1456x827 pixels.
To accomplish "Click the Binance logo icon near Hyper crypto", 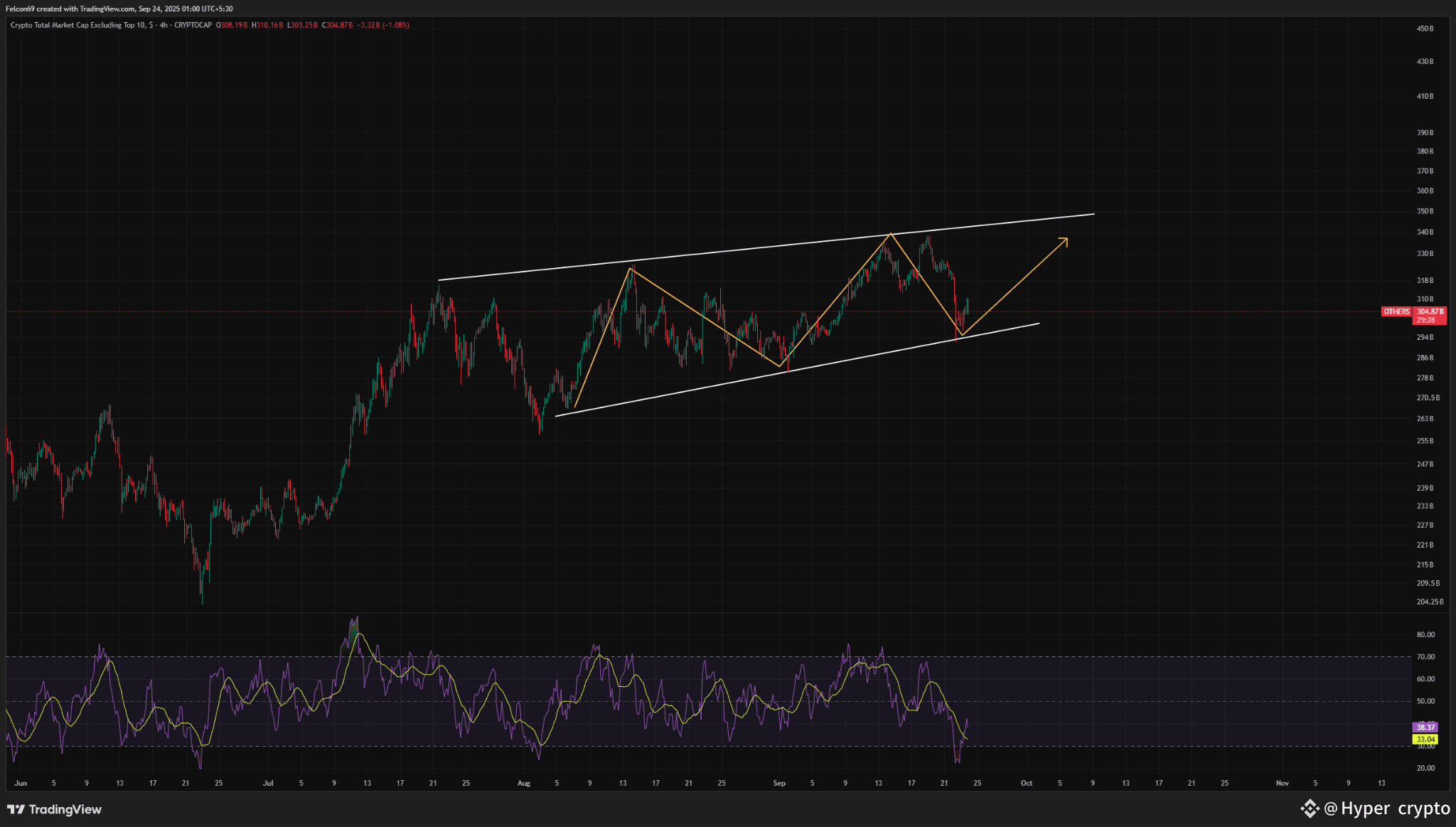I will click(1310, 809).
